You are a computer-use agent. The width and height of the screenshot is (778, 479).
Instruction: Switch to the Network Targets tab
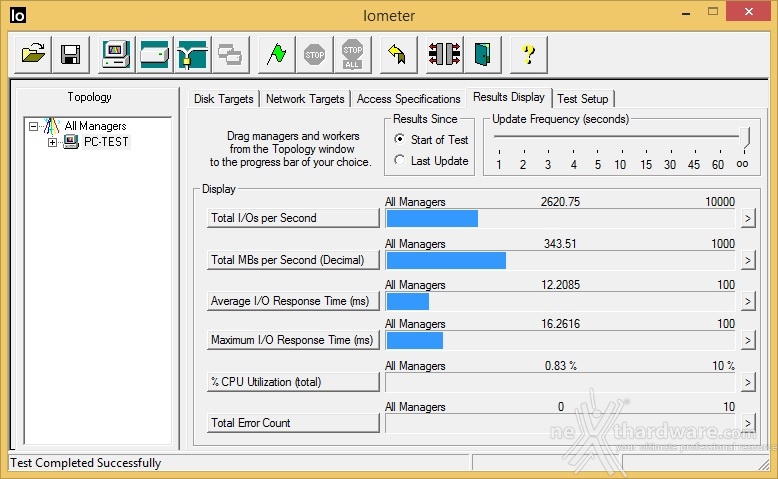305,99
